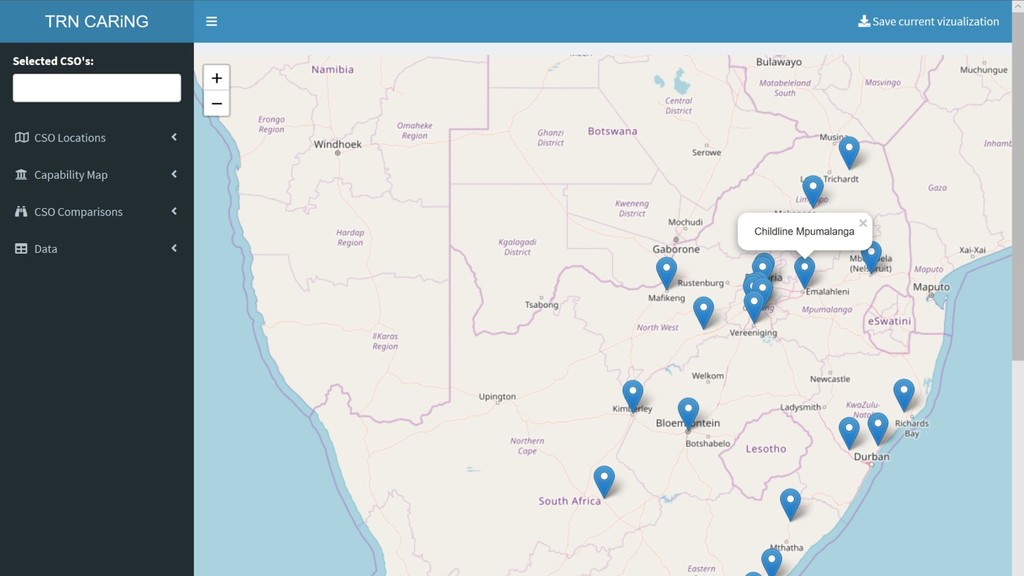Viewport: 1024px width, 576px height.
Task: Click the Lesotho country label
Action: pyautogui.click(x=766, y=449)
